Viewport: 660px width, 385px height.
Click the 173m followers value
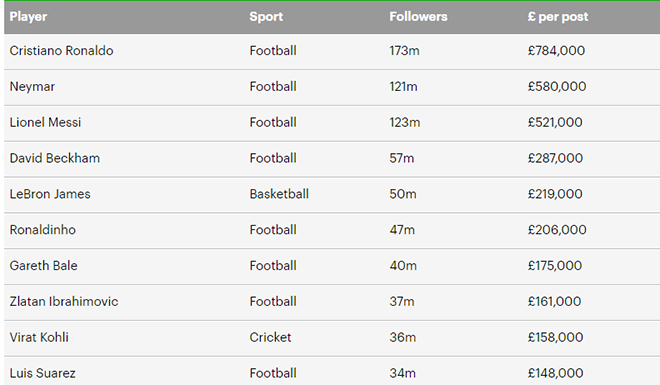(x=404, y=51)
